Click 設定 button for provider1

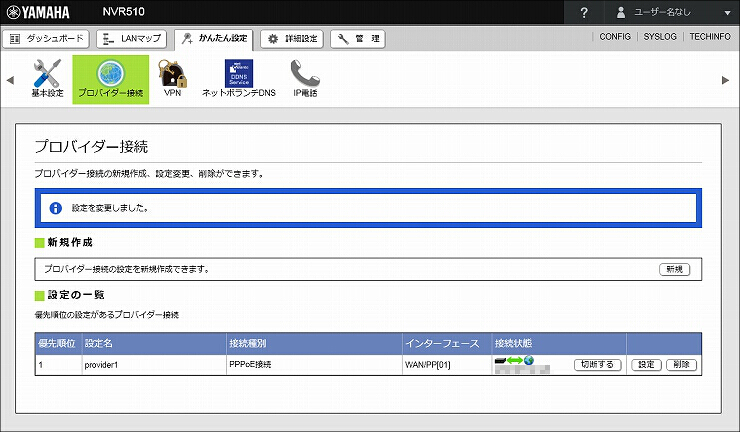[646, 364]
